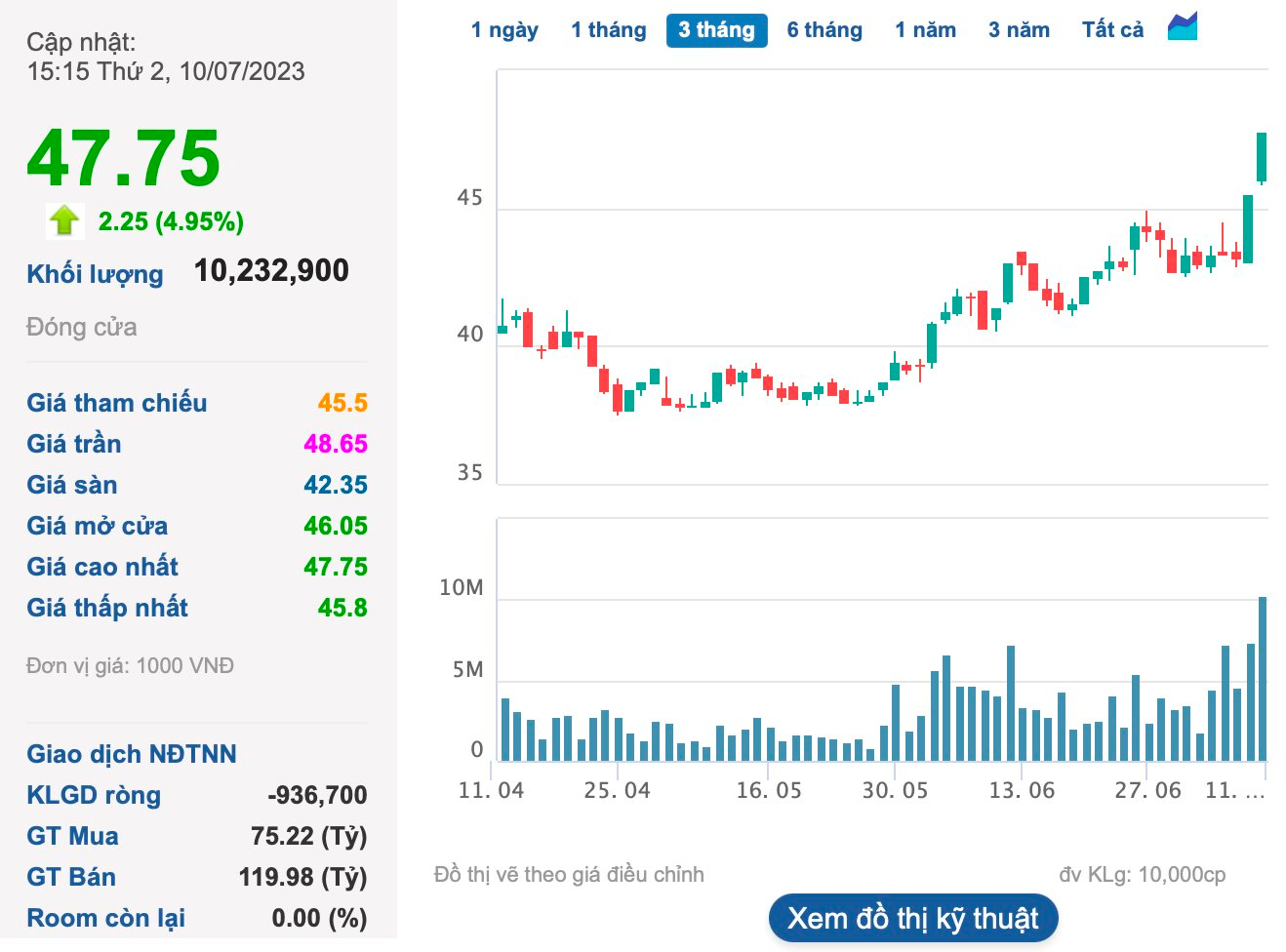Click the 25. 04 date axis label
This screenshot has width=1286, height=952.
(617, 790)
